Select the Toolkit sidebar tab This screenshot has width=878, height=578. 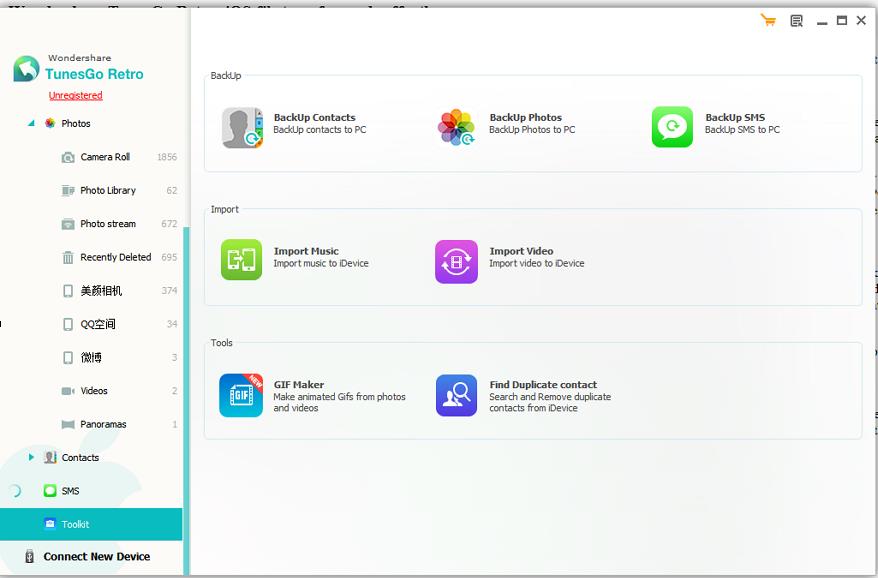pos(75,524)
